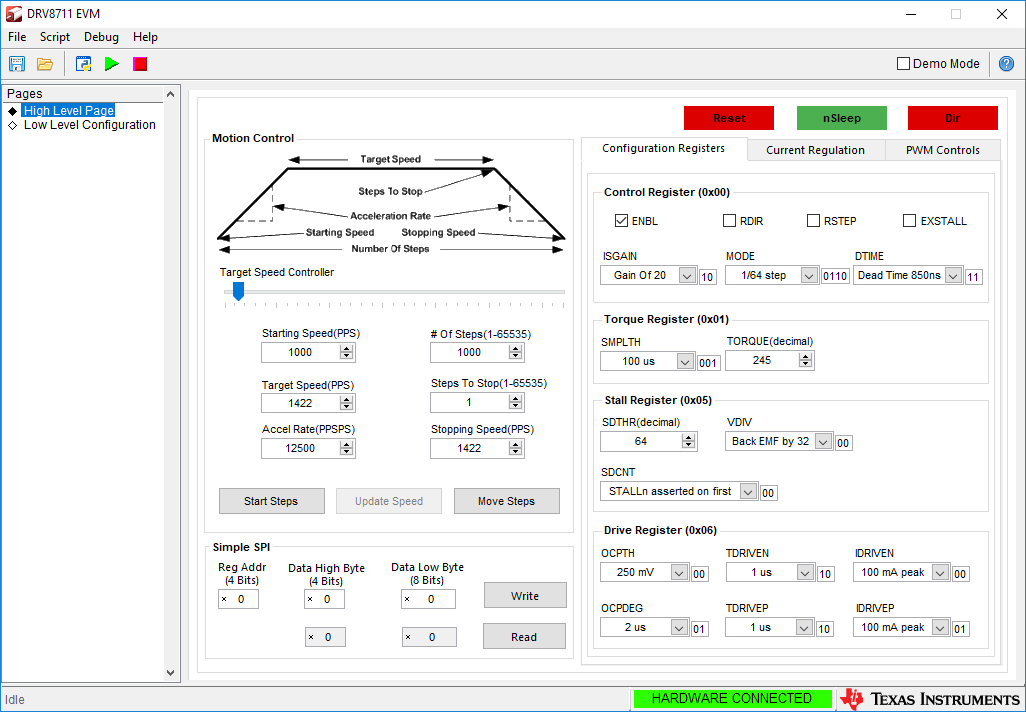Enable the RSTEP checkbox
The height and width of the screenshot is (712, 1026).
coord(813,221)
